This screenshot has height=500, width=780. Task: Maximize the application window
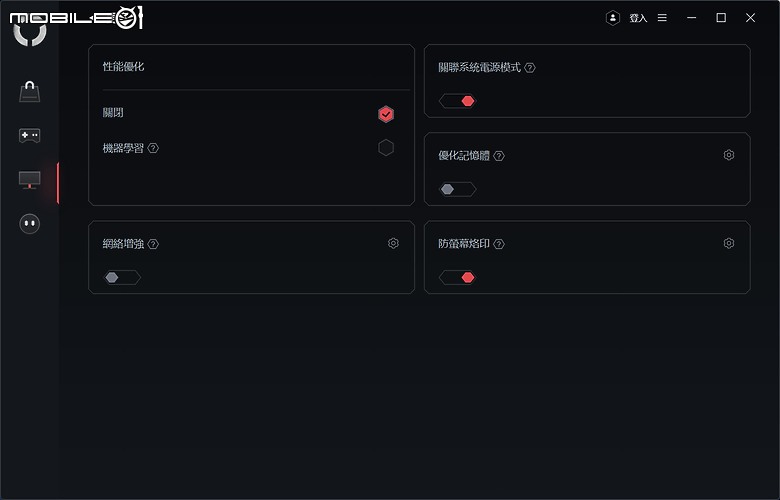point(721,18)
